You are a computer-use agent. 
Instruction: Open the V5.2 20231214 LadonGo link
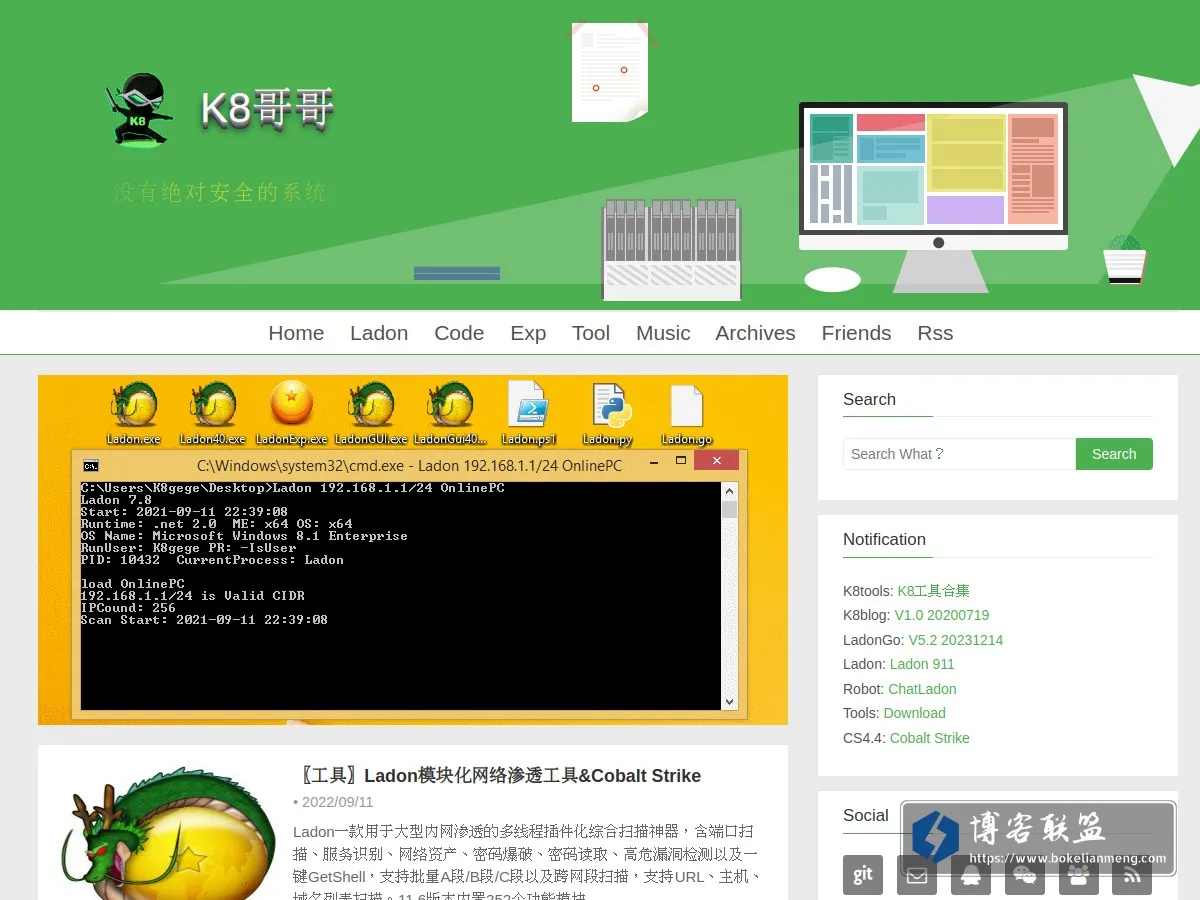pos(955,640)
